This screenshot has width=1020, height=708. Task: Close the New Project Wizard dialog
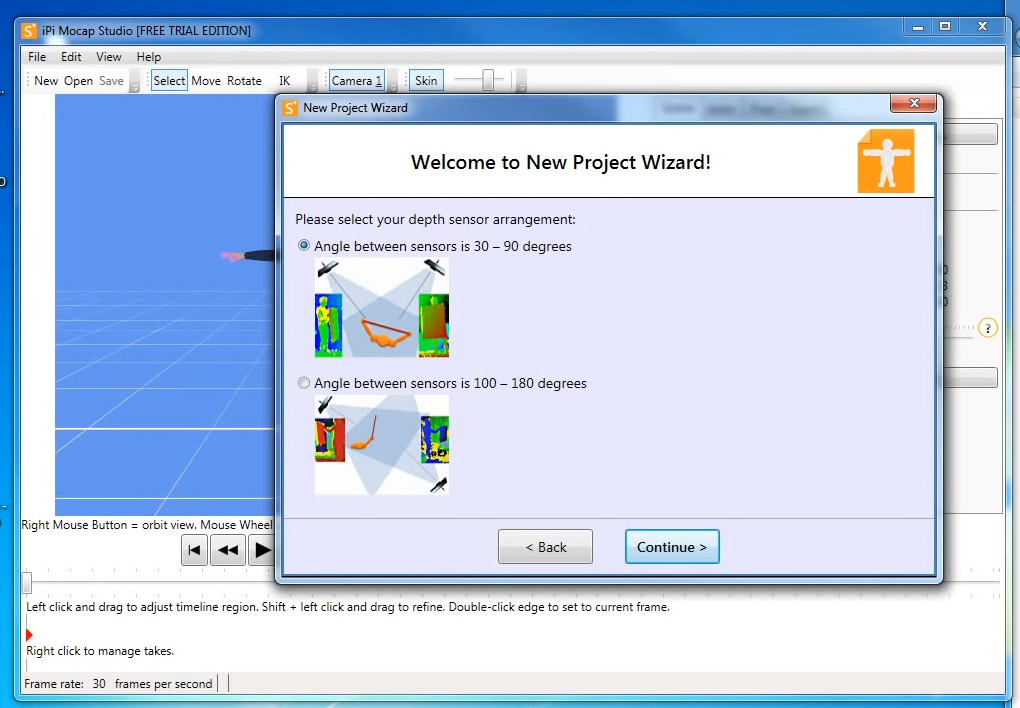[913, 103]
